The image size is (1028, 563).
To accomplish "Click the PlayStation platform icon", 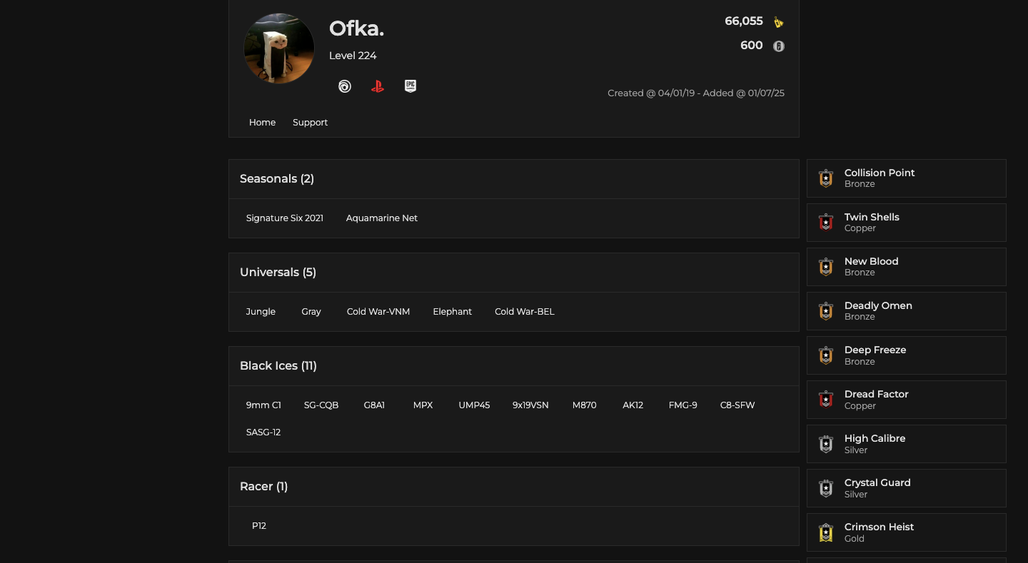I will pyautogui.click(x=377, y=87).
